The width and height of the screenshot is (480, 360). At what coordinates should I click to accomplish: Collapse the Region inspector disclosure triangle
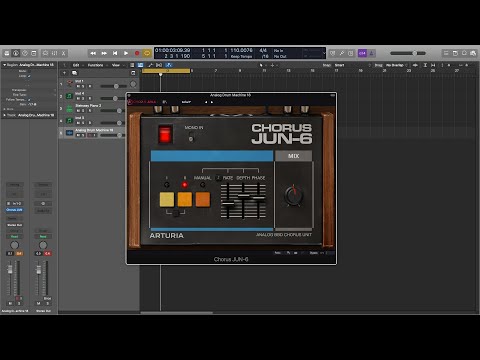pos(4,65)
